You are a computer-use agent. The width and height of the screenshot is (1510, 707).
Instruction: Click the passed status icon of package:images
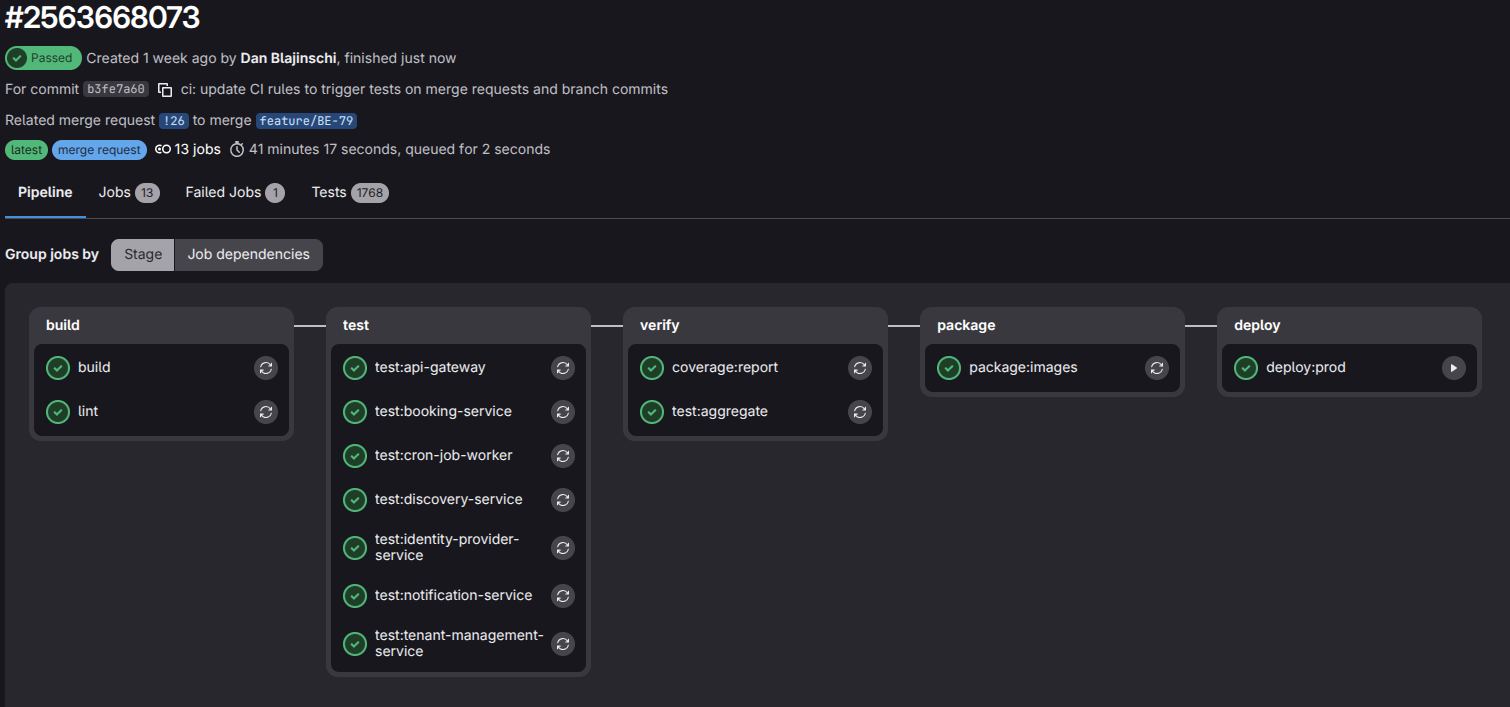click(x=949, y=367)
